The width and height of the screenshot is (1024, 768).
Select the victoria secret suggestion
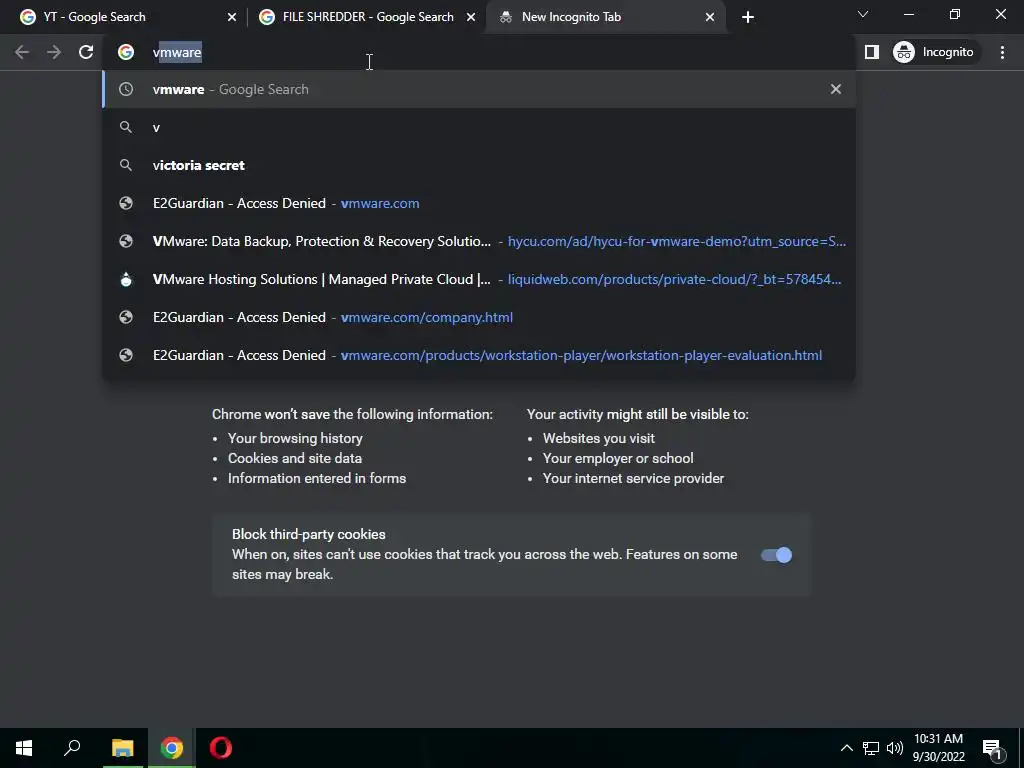coord(479,165)
